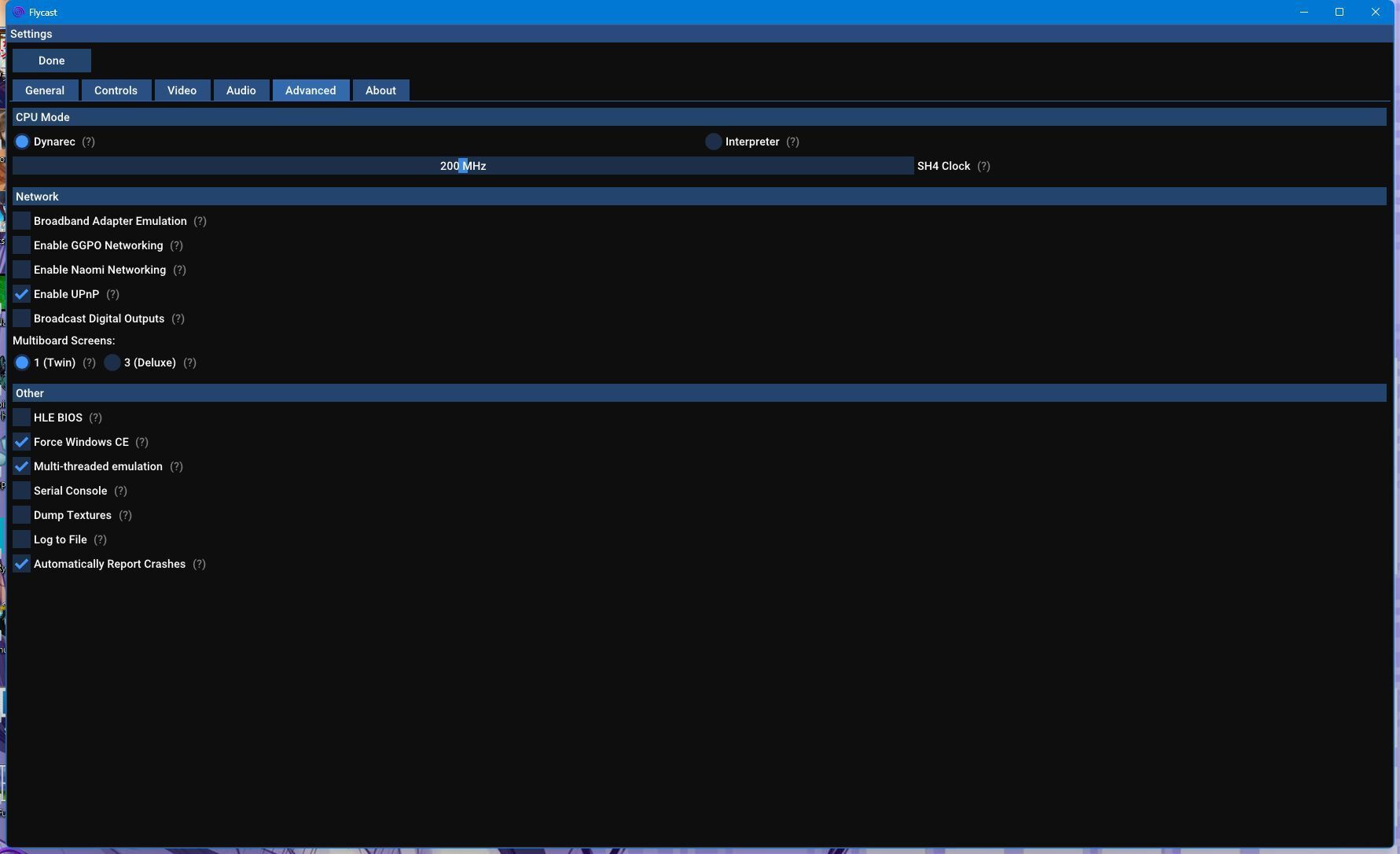1400x854 pixels.
Task: Click the (?) icon beside Enable UPnP
Action: point(112,295)
